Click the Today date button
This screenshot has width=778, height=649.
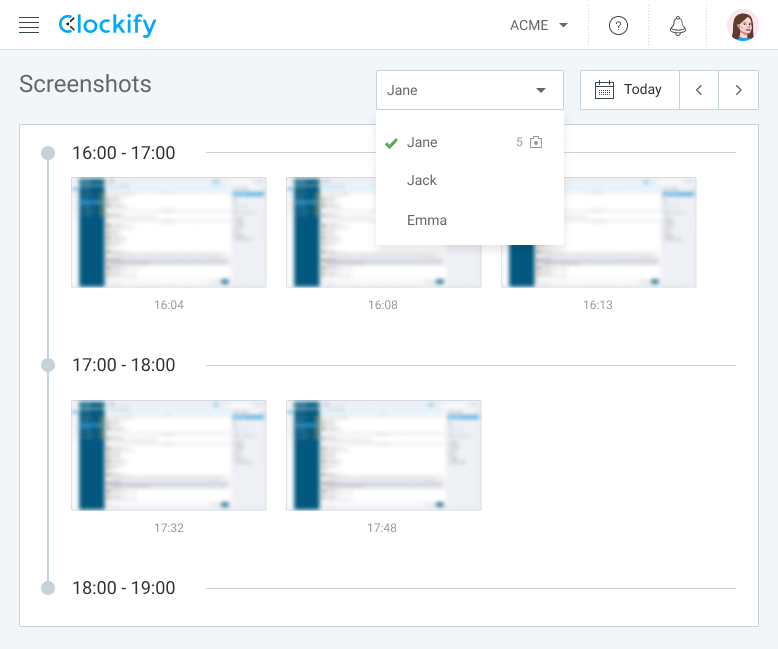[x=642, y=90]
